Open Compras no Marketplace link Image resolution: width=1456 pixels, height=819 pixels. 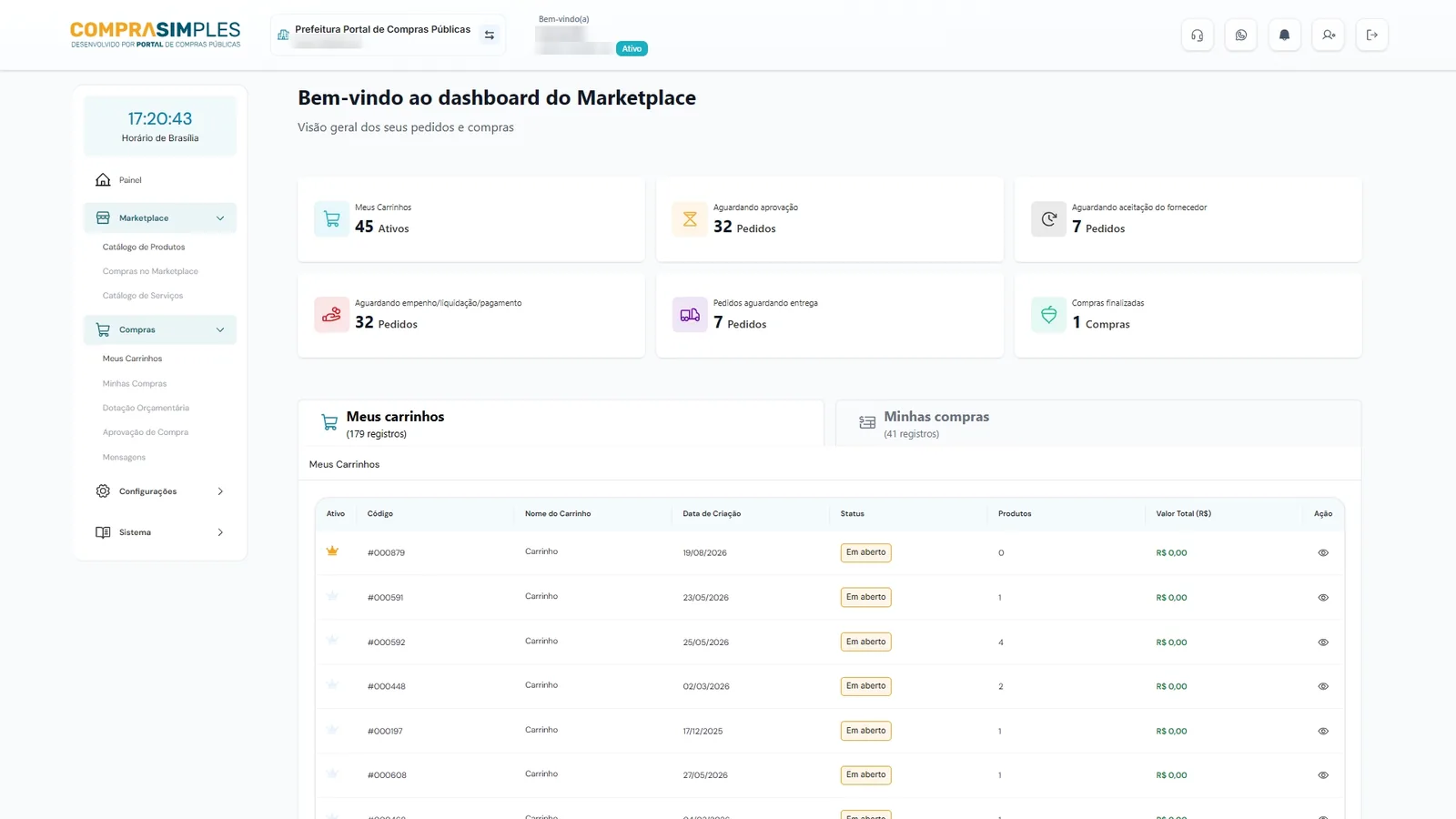[x=150, y=272]
